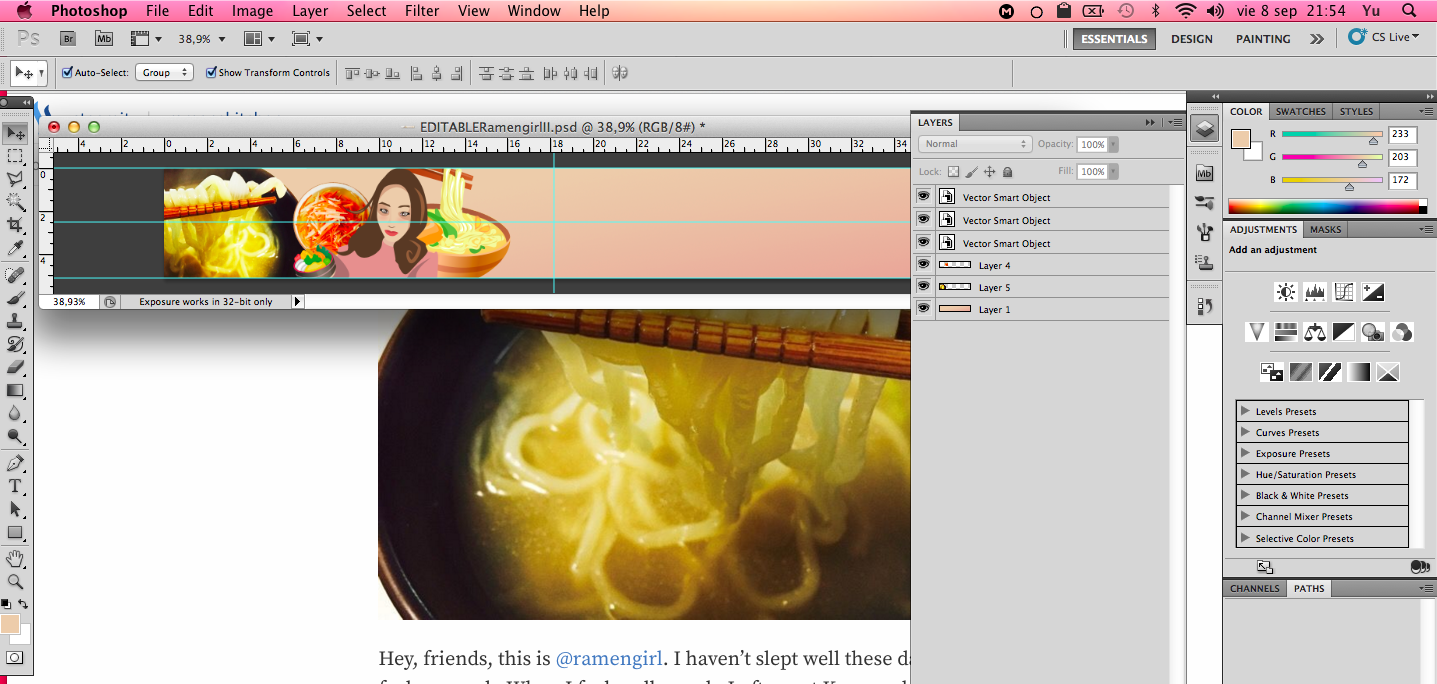The height and width of the screenshot is (684, 1437).
Task: Hide the top Vector Smart Object layer
Action: (923, 197)
